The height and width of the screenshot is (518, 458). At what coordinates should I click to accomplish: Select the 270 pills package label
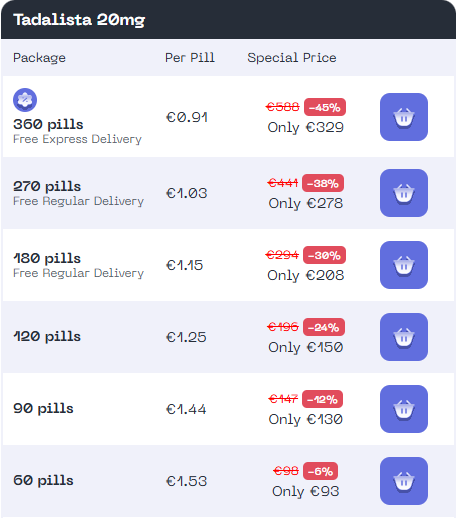47,186
